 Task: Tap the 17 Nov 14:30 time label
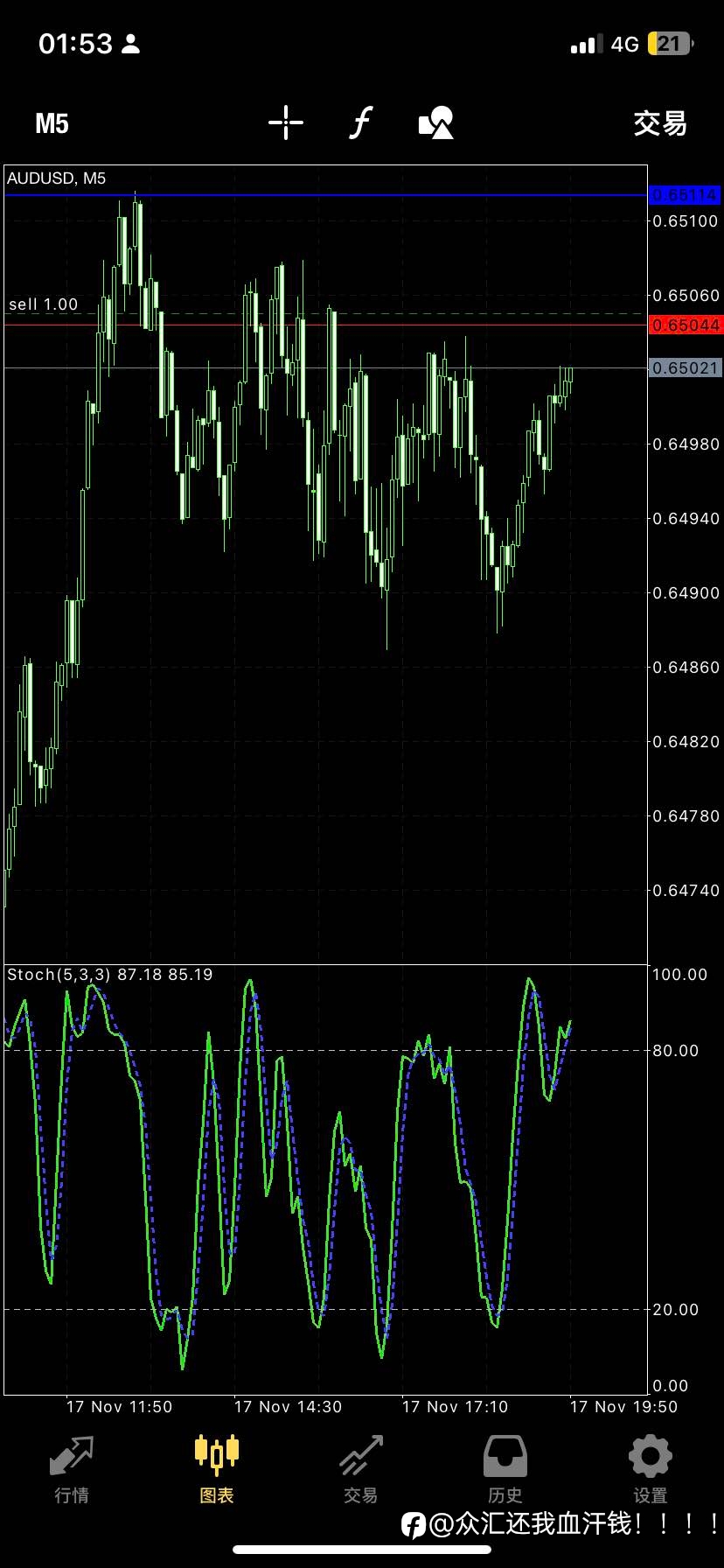click(x=288, y=1407)
